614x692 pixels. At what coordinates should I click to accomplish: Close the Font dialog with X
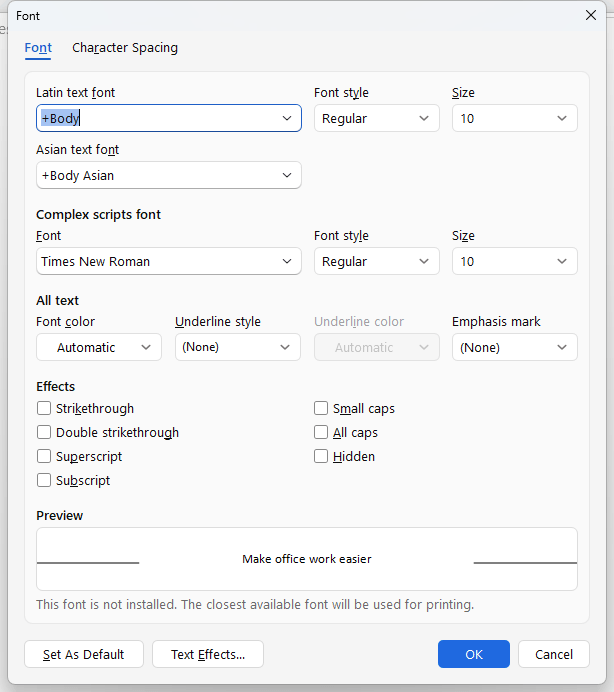(x=590, y=15)
